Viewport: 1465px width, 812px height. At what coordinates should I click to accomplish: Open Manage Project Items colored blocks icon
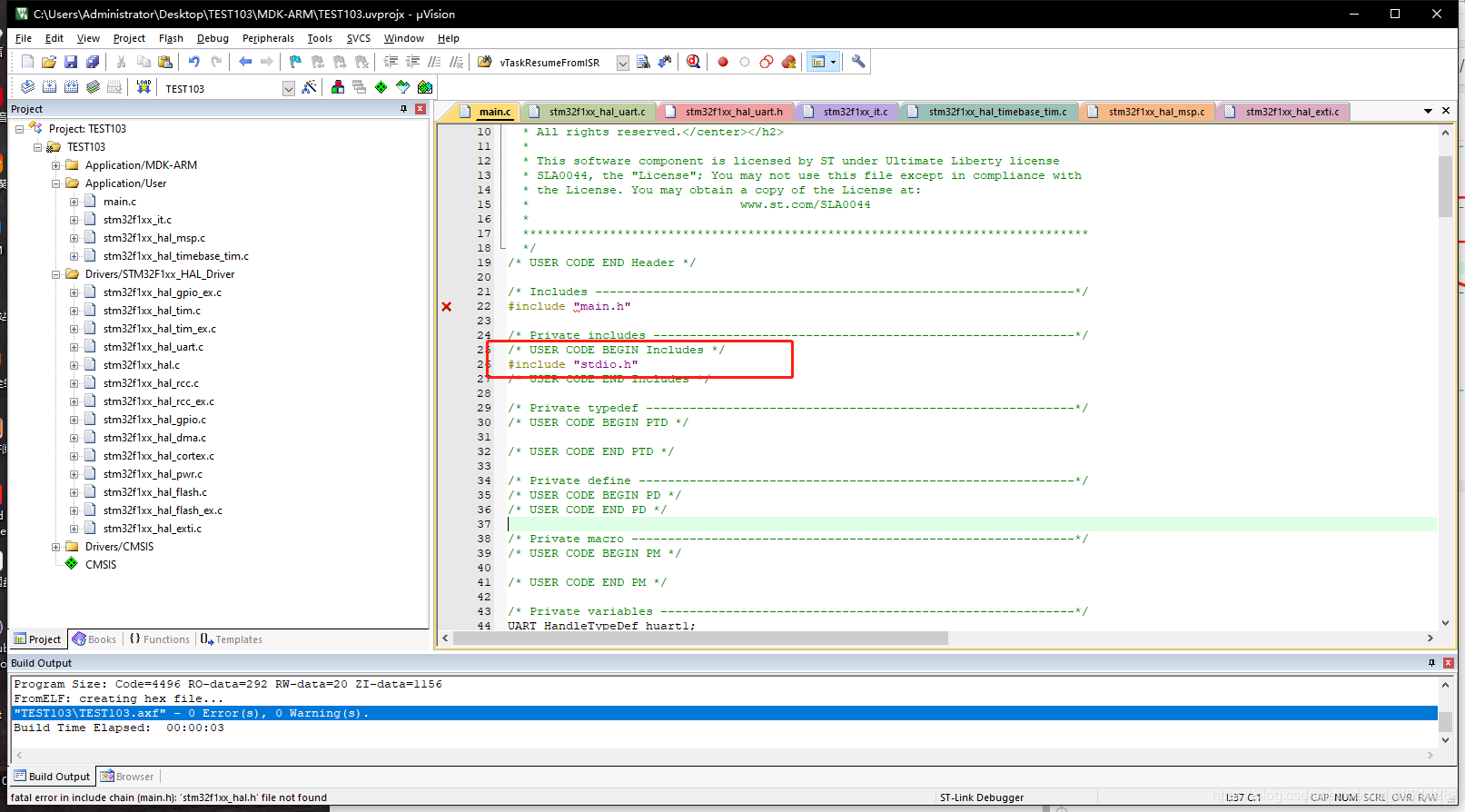coord(338,87)
